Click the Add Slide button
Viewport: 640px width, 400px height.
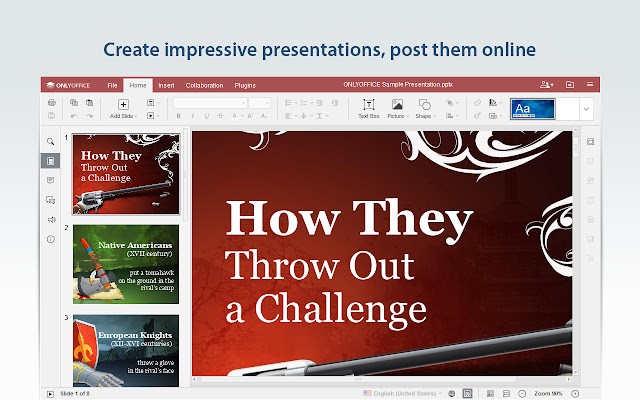tap(123, 108)
